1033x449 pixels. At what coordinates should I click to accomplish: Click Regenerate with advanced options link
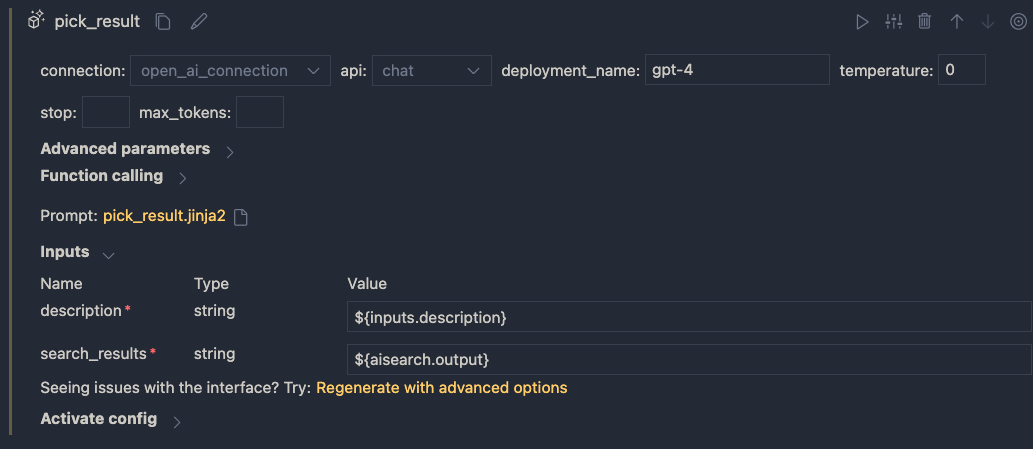click(x=441, y=387)
